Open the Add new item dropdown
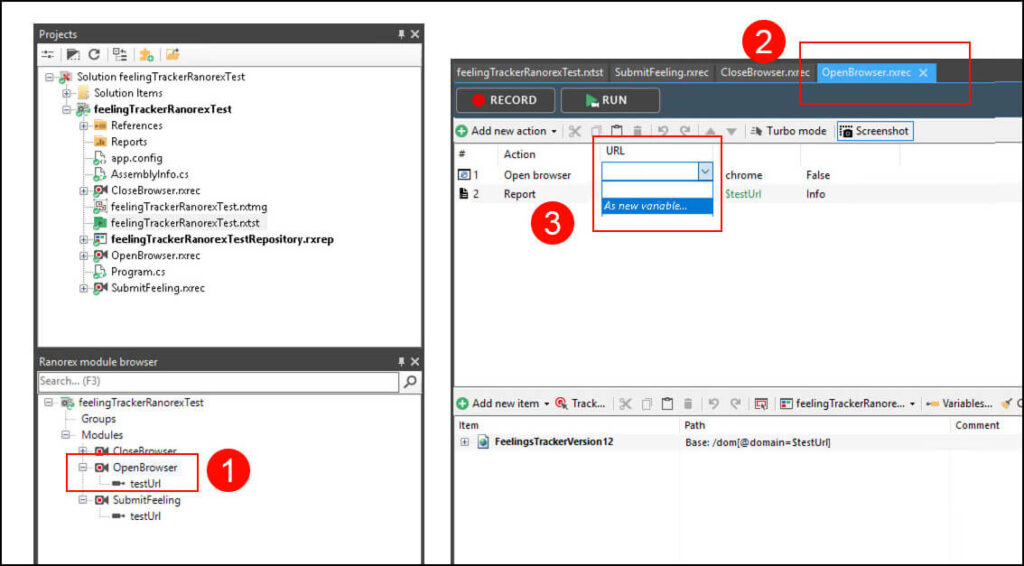Viewport: 1024px width, 566px height. 547,404
